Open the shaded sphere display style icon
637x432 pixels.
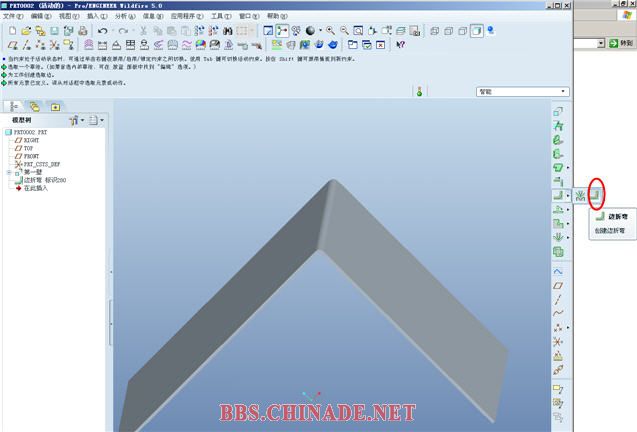[x=310, y=31]
